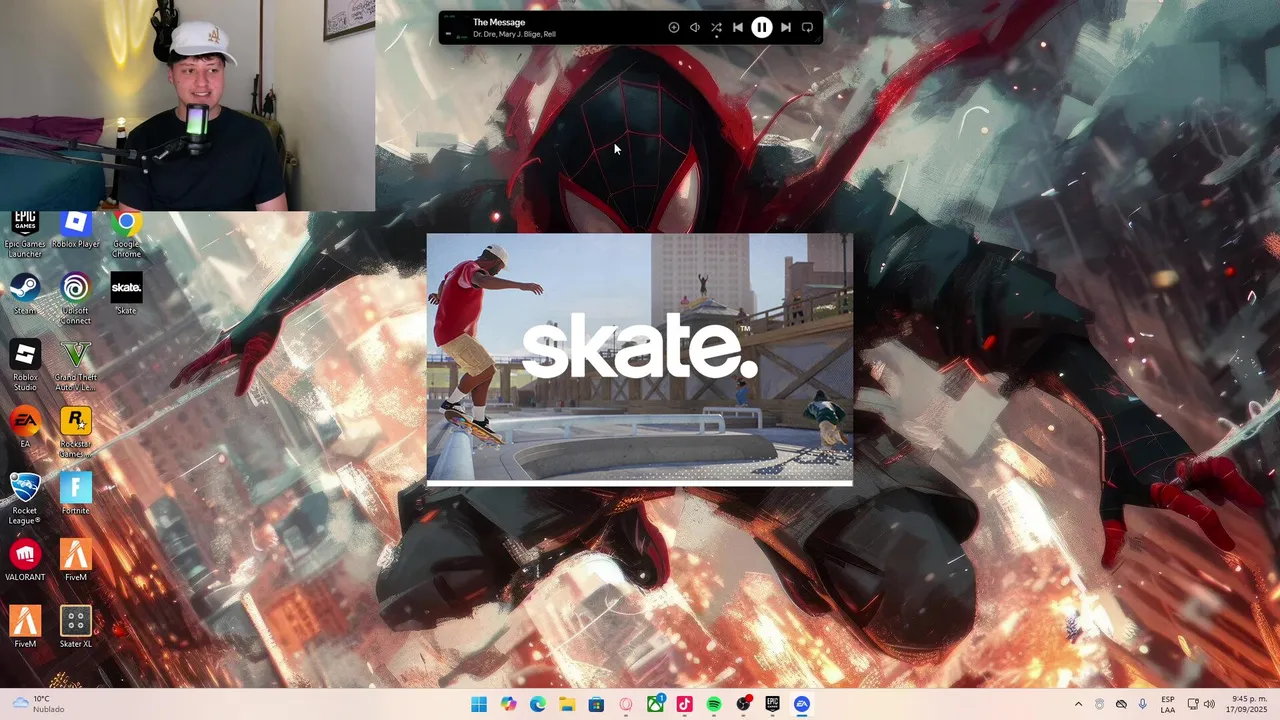
Task: Click the skate. splash screen
Action: pyautogui.click(x=640, y=360)
